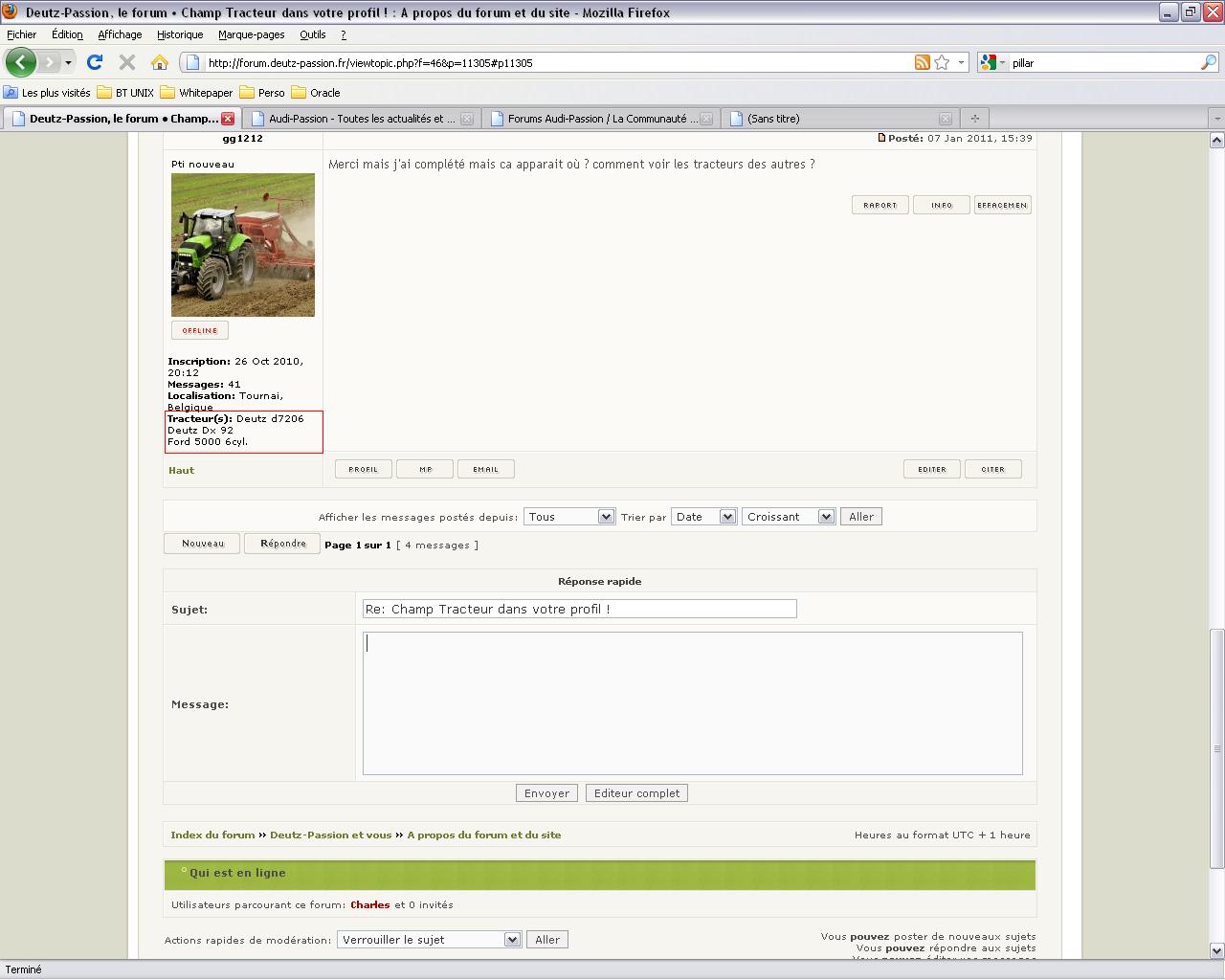Click inside the Message text area
The width and height of the screenshot is (1225, 980).
click(x=693, y=703)
